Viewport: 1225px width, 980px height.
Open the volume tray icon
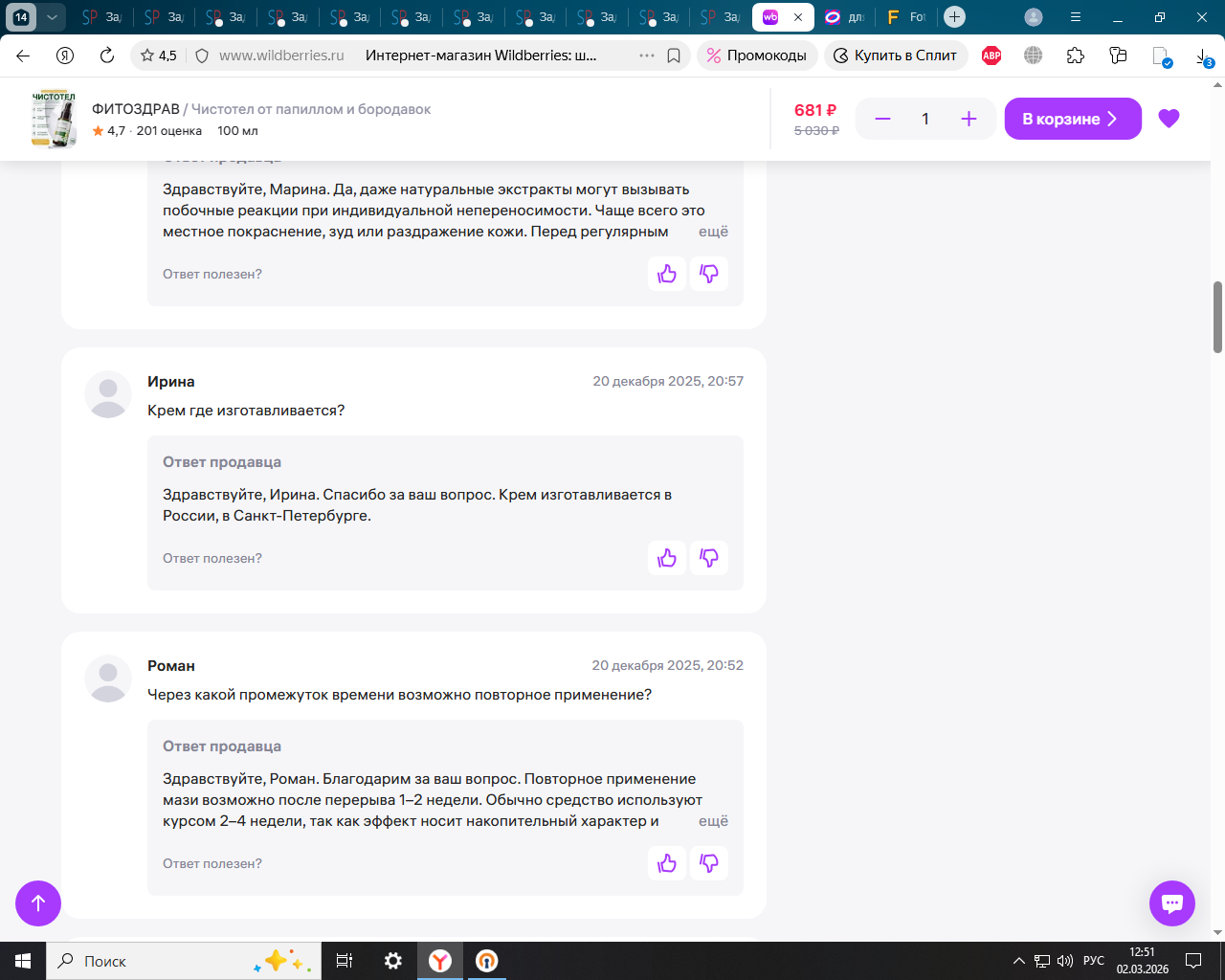click(x=1065, y=961)
